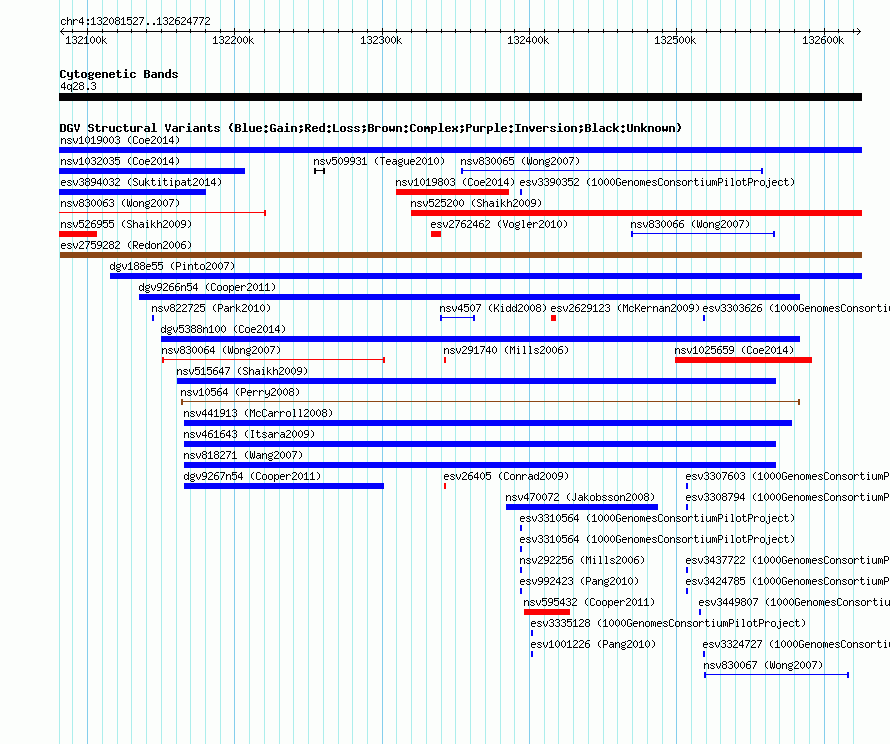Click the nsv830063 (Wong2007) label
Image resolution: width=890 pixels, height=744 pixels.
click(120, 203)
